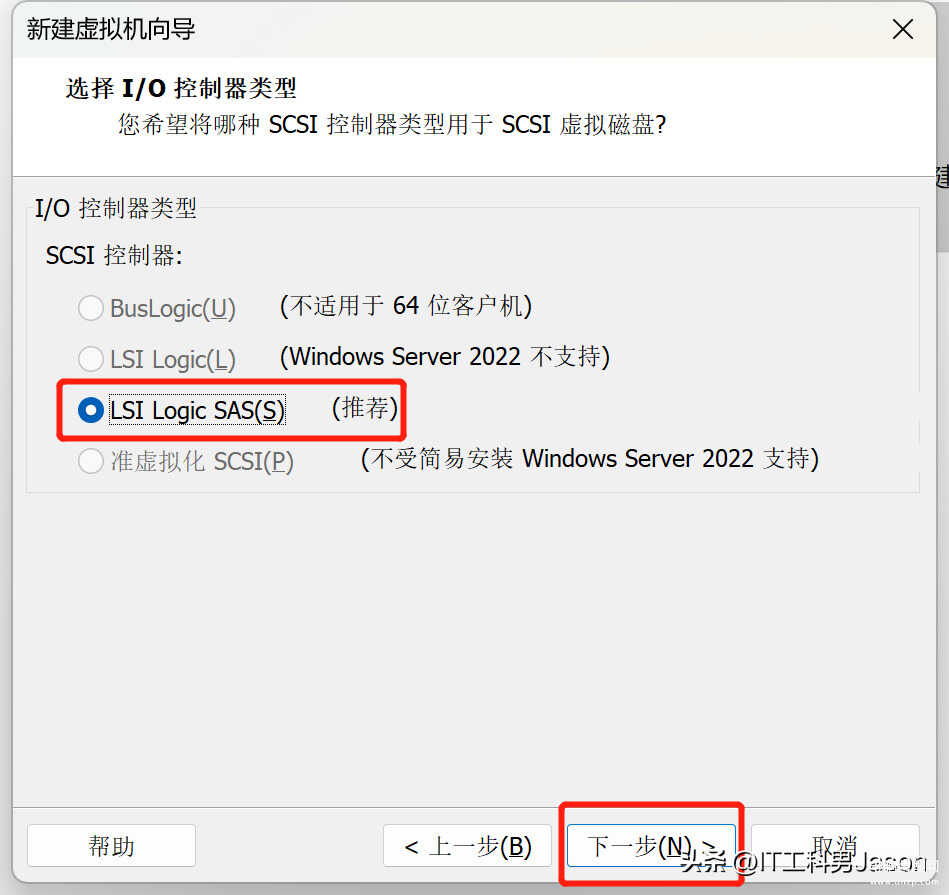
Task: Click the (推荐) recommendation text
Action: (365, 408)
